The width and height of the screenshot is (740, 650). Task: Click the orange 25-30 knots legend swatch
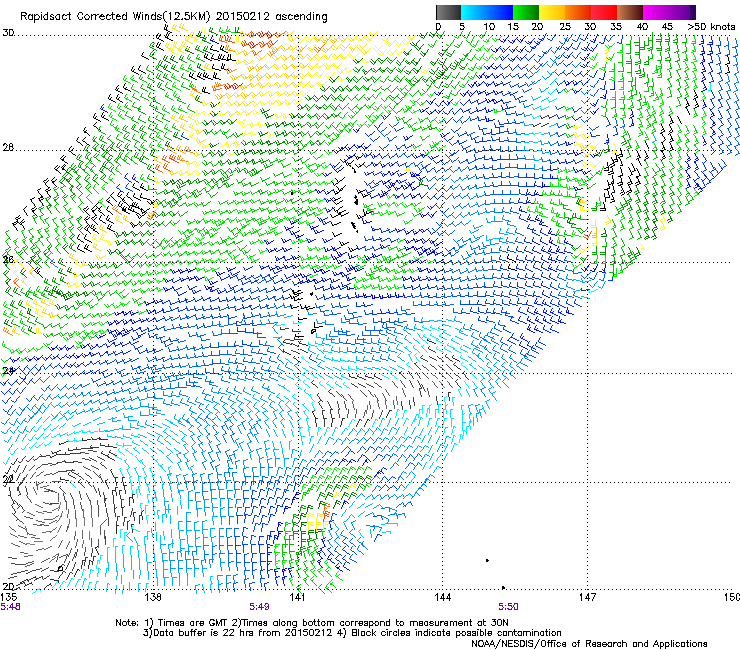pos(578,12)
